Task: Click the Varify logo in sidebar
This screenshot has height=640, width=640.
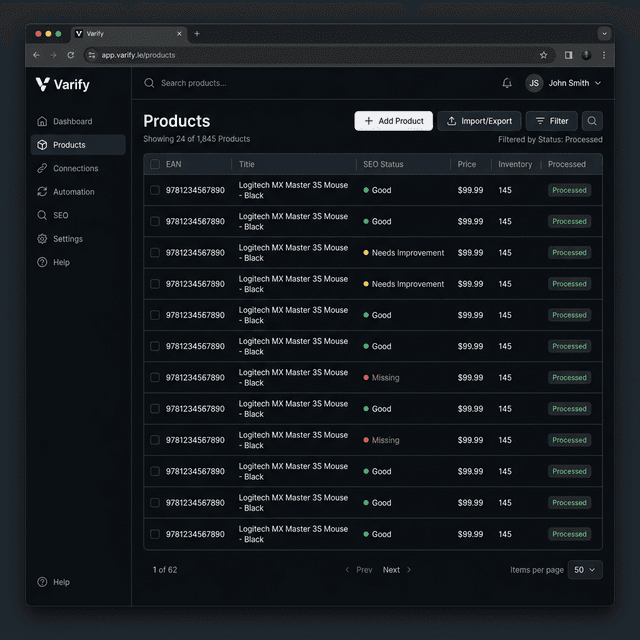Action: [62, 84]
